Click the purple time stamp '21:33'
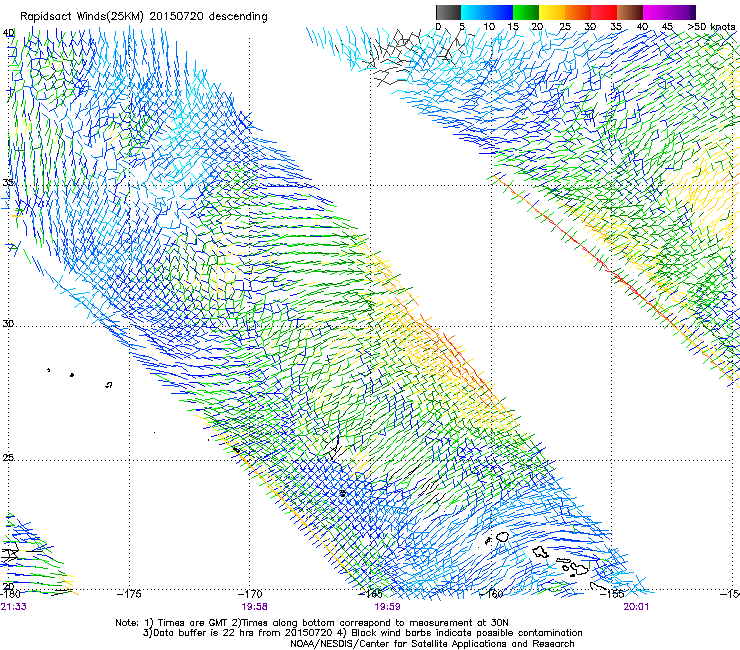Image resolution: width=740 pixels, height=650 pixels. [14, 607]
